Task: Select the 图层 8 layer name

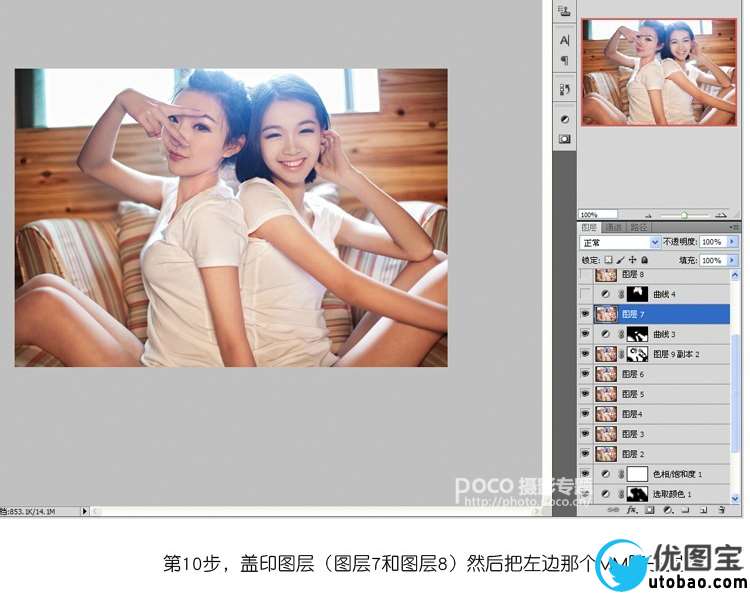Action: pos(632,275)
